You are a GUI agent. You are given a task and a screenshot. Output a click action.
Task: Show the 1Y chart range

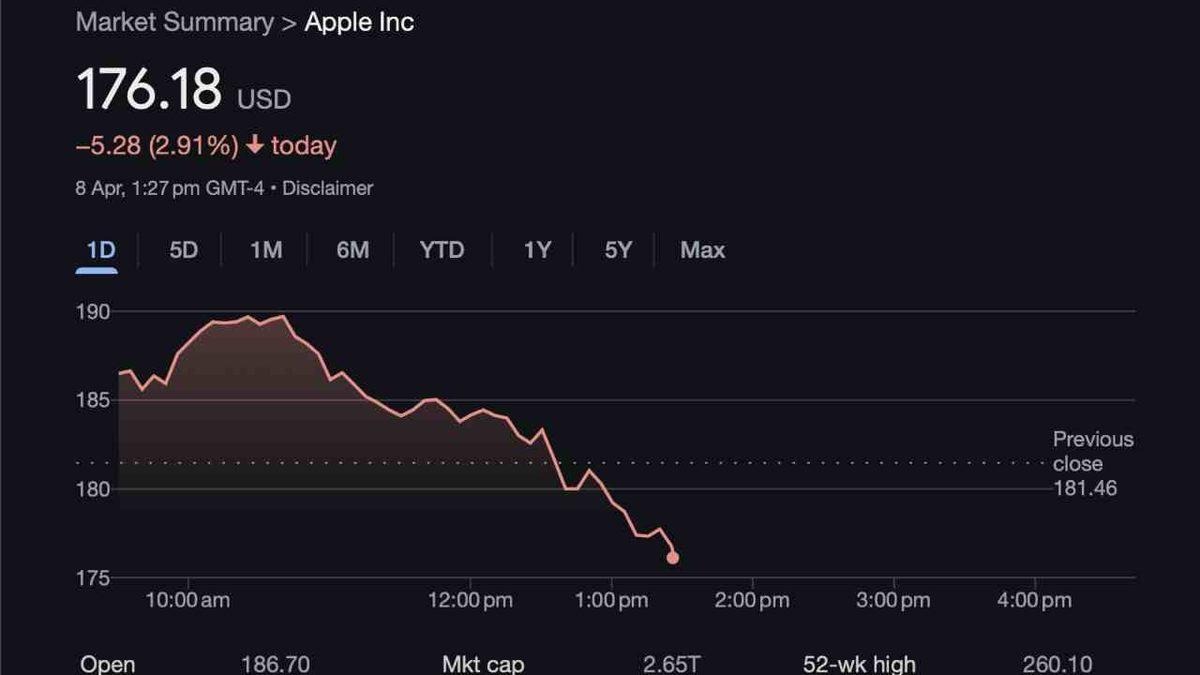click(x=538, y=250)
